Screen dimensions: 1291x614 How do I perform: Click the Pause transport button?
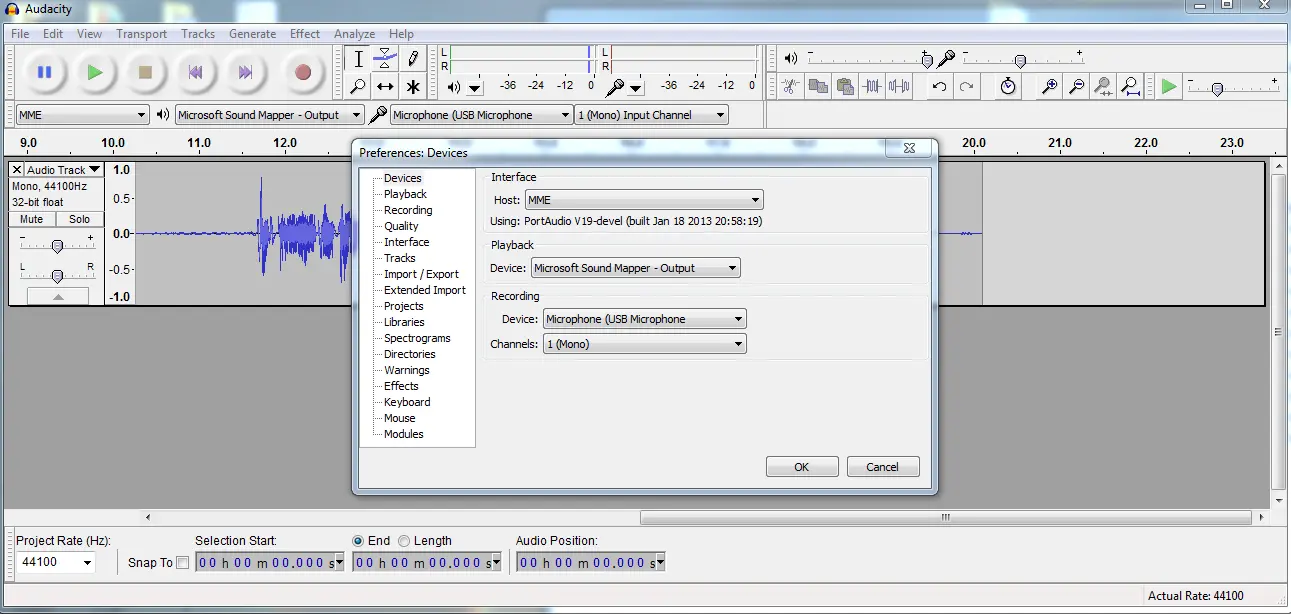click(x=44, y=72)
